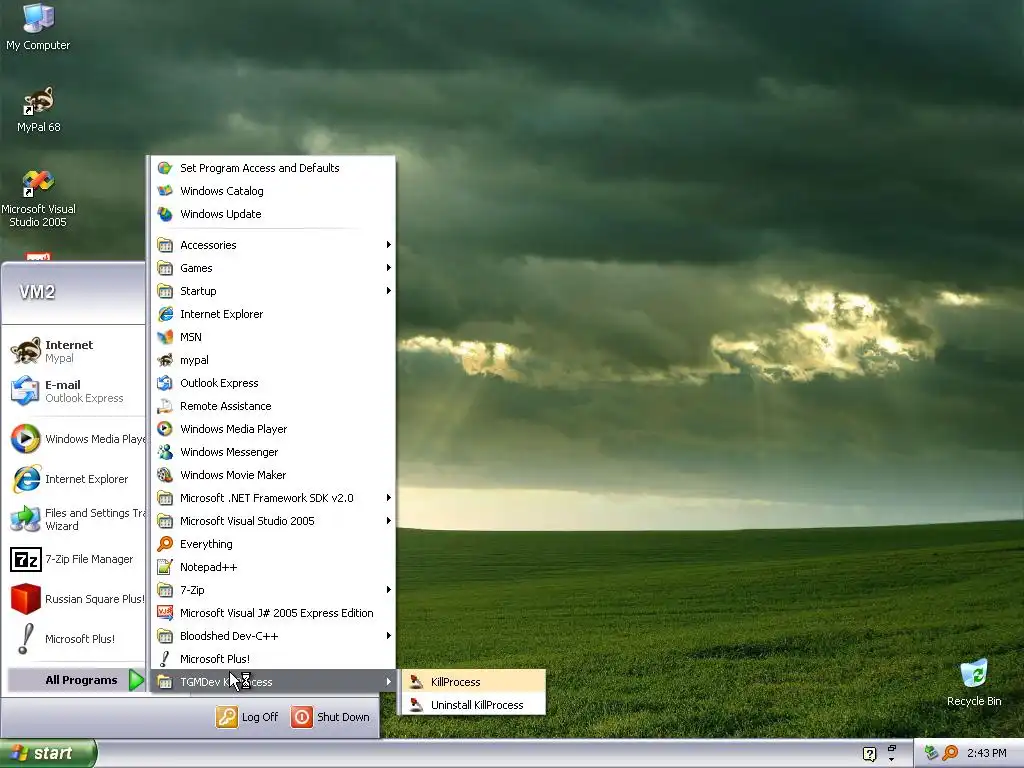Open Set Program Access and Defaults
Image resolution: width=1024 pixels, height=768 pixels.
273,168
